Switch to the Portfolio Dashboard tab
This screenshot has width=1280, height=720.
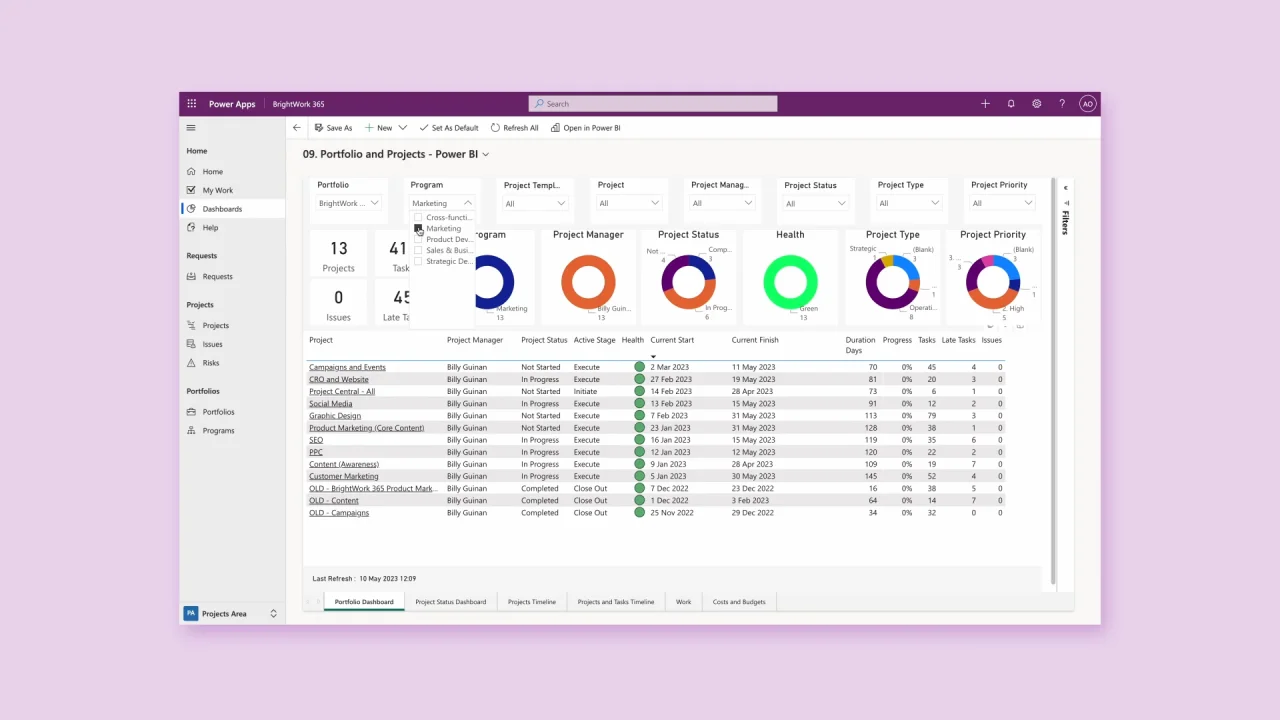click(364, 602)
